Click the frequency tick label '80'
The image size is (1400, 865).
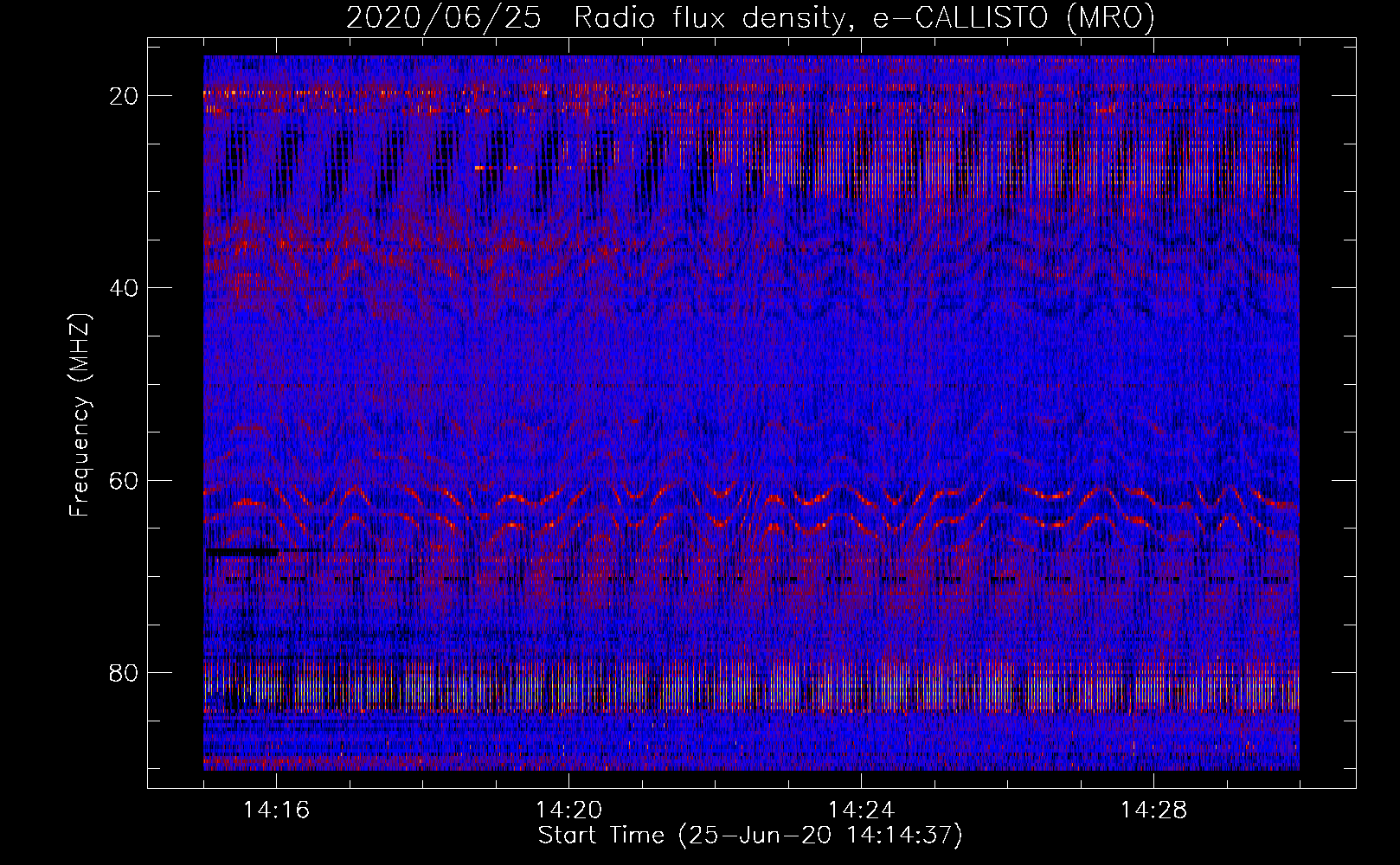[x=124, y=672]
